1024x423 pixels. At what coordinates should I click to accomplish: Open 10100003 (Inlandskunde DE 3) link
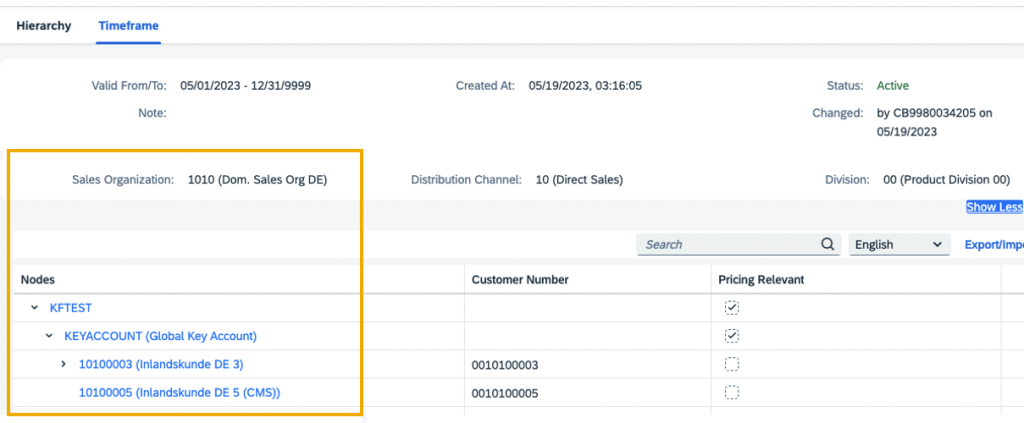161,364
